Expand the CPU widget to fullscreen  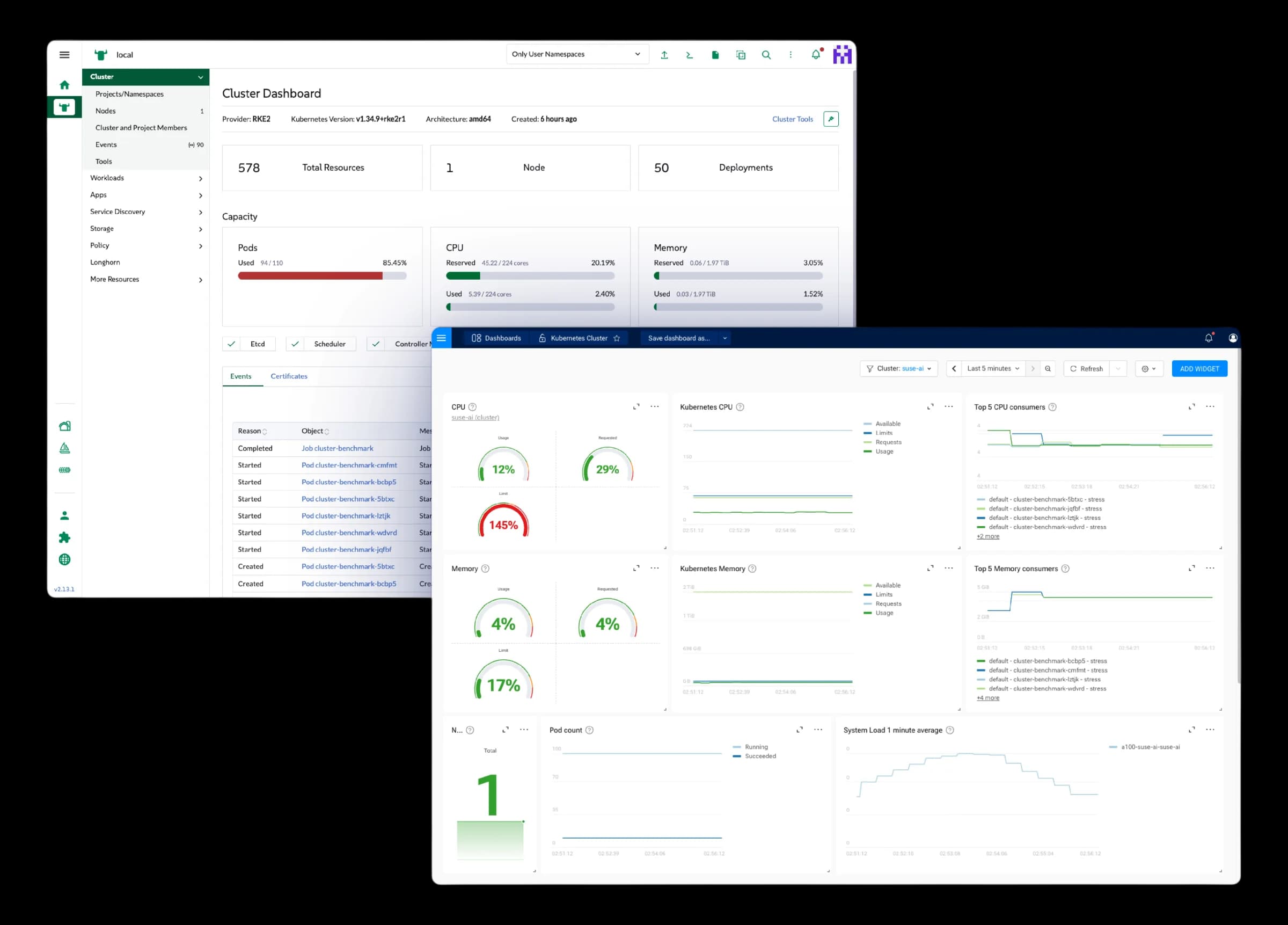pos(636,407)
